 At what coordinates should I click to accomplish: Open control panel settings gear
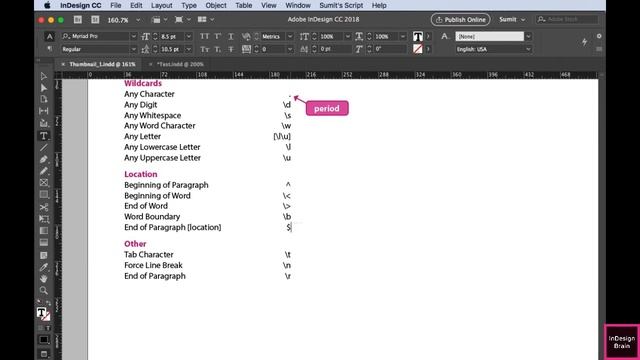tap(599, 36)
